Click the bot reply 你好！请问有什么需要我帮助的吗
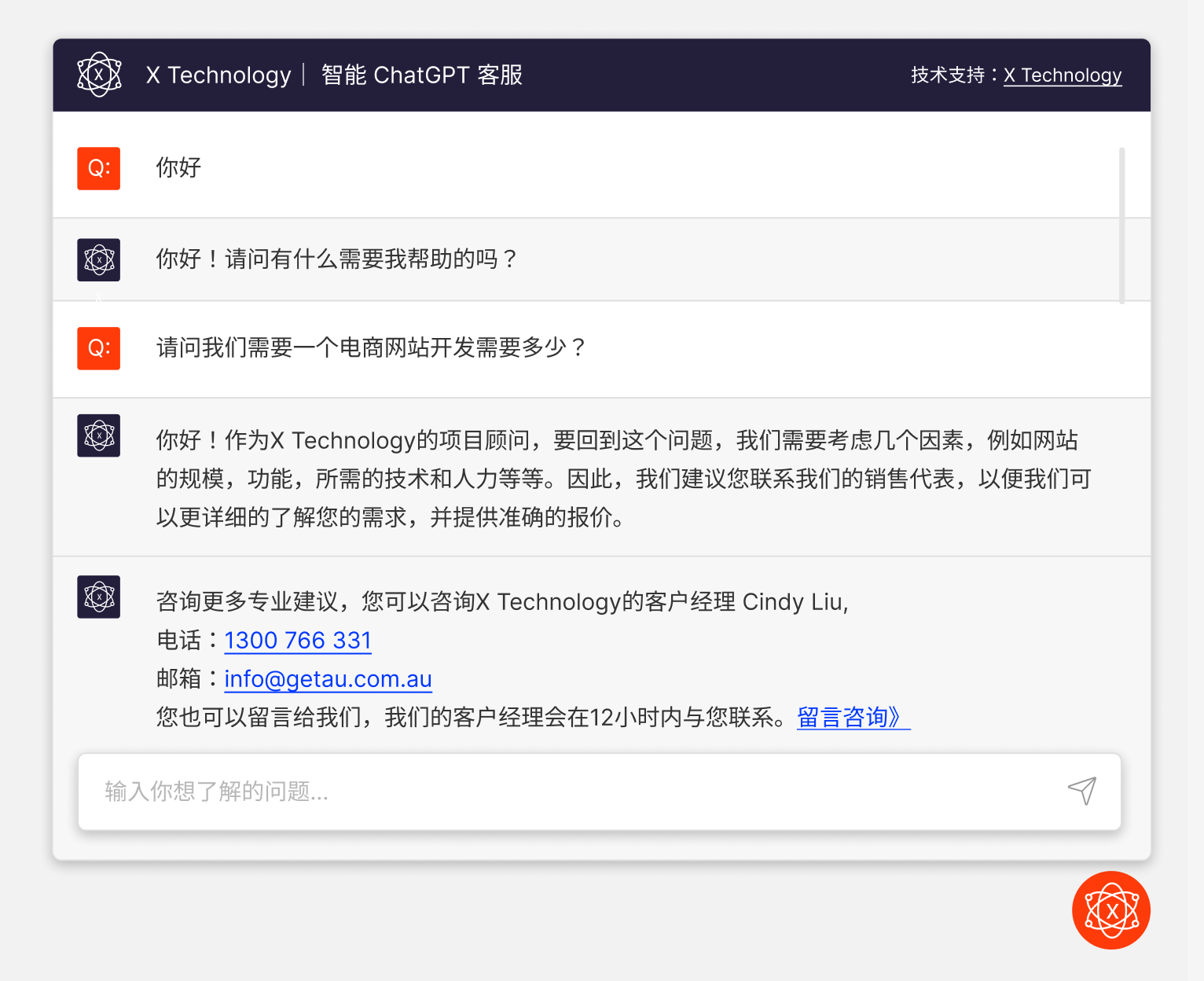1204x981 pixels. pyautogui.click(x=336, y=259)
